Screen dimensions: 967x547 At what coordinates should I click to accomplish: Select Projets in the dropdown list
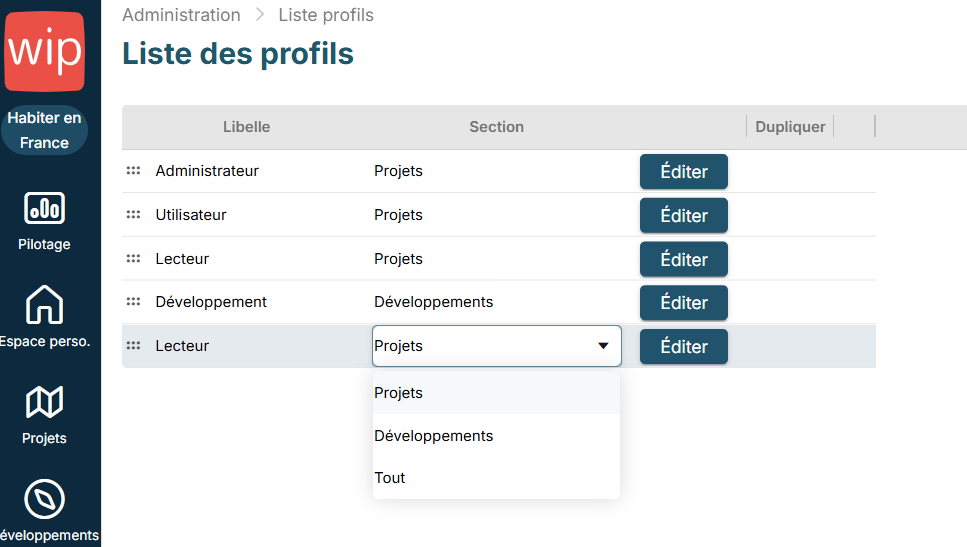point(398,393)
